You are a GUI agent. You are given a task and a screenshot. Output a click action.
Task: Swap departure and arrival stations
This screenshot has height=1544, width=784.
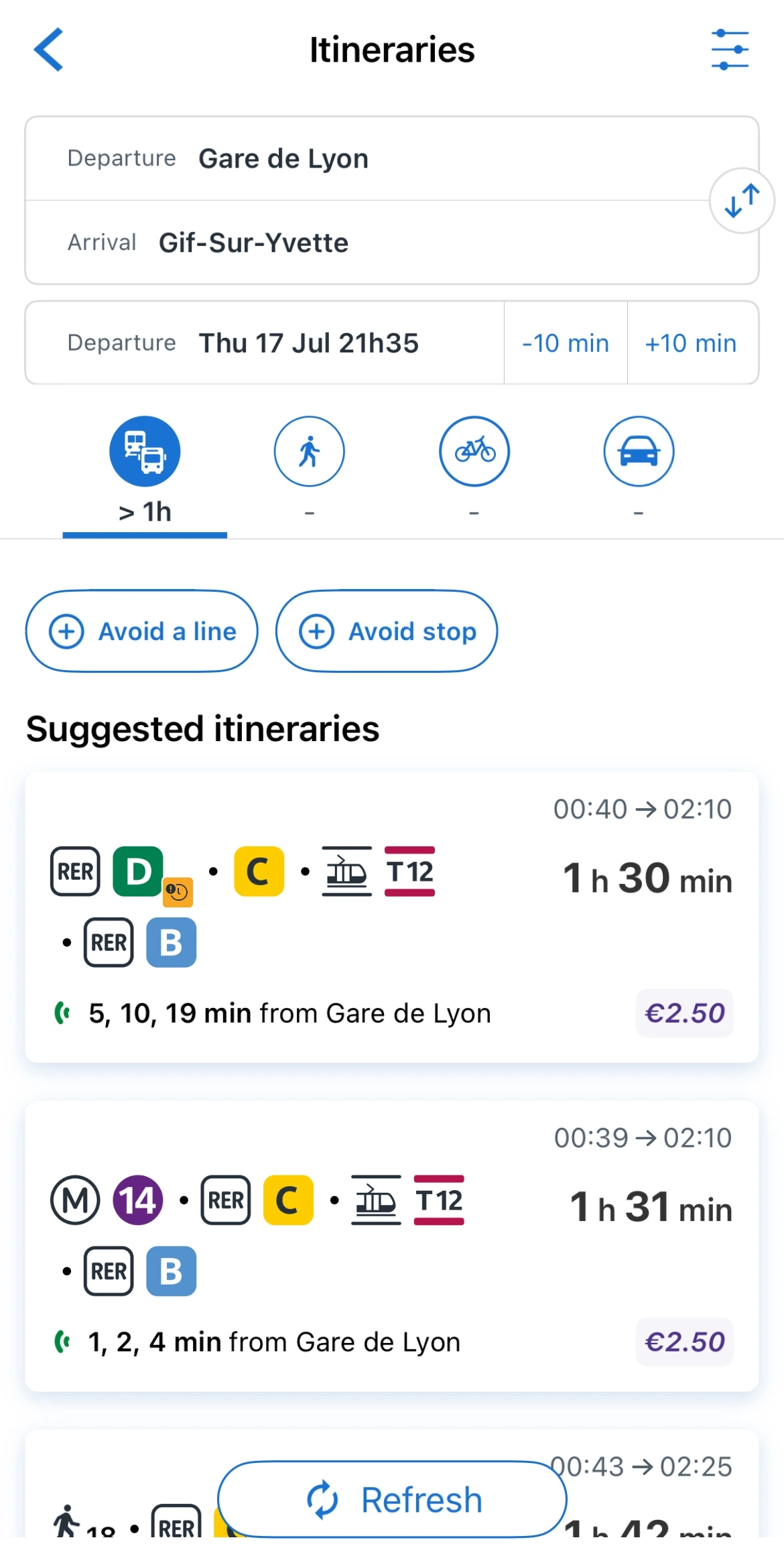742,200
